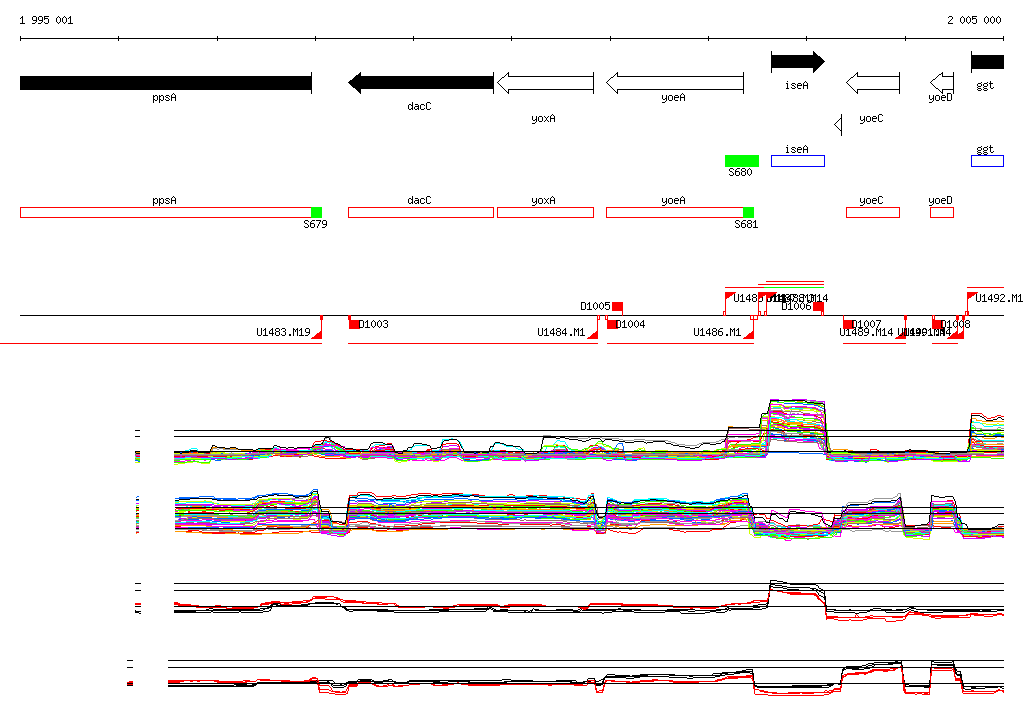The width and height of the screenshot is (1024, 714).
Task: Select the red D1004 marker square
Action: tap(612, 324)
